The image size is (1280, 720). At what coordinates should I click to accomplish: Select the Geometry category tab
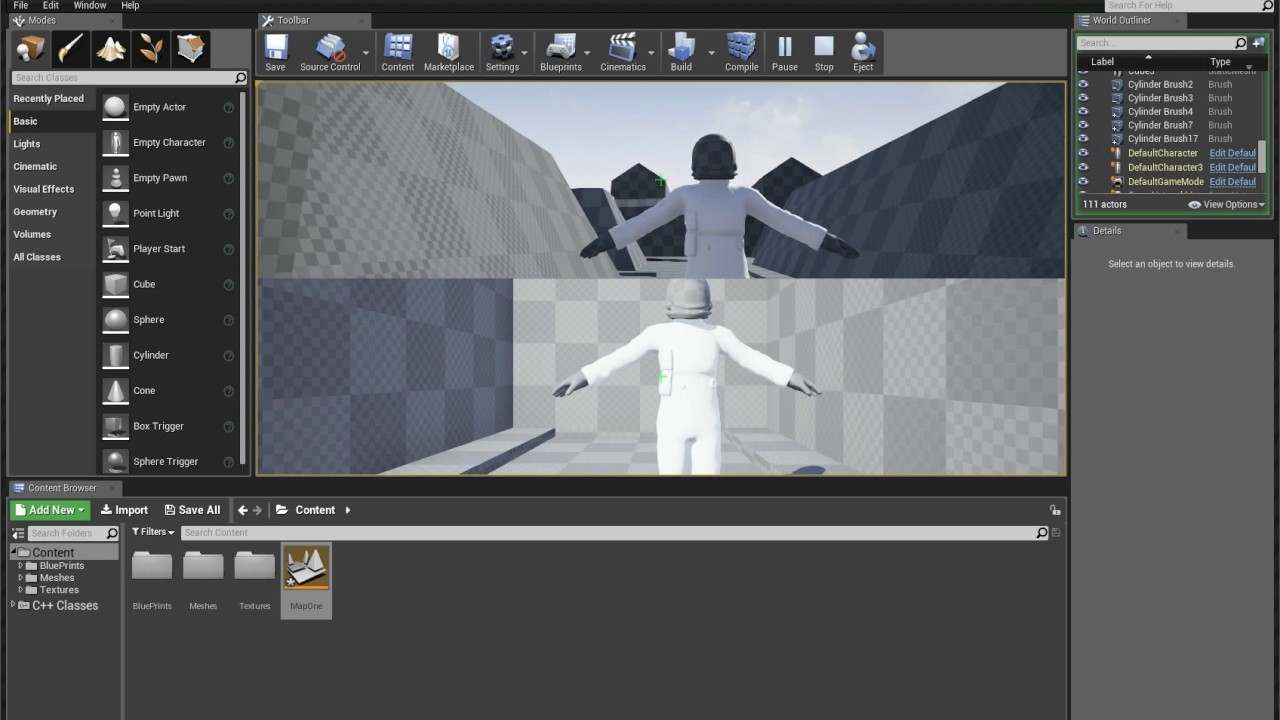point(35,212)
